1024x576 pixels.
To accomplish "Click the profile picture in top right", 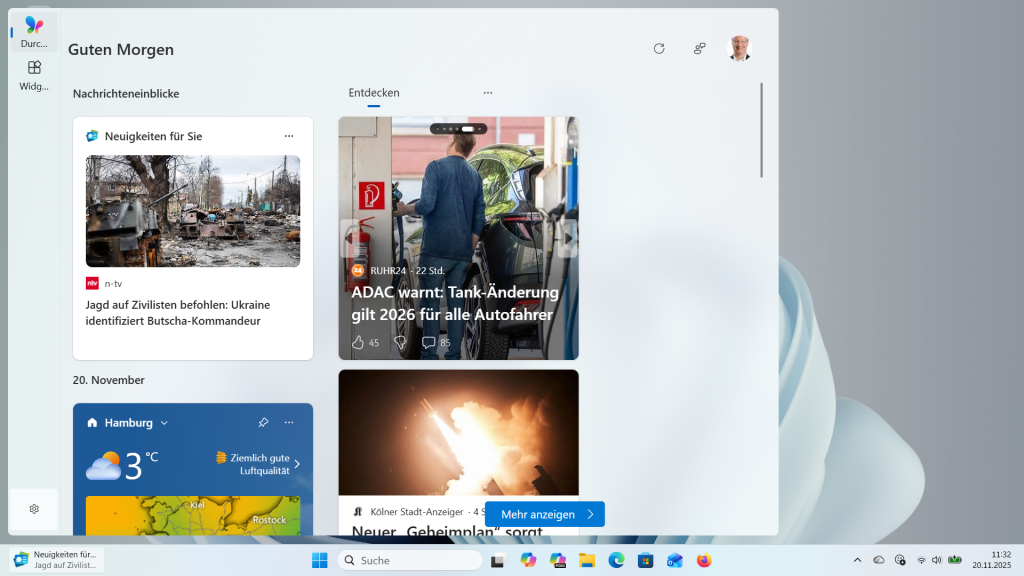I will 739,48.
